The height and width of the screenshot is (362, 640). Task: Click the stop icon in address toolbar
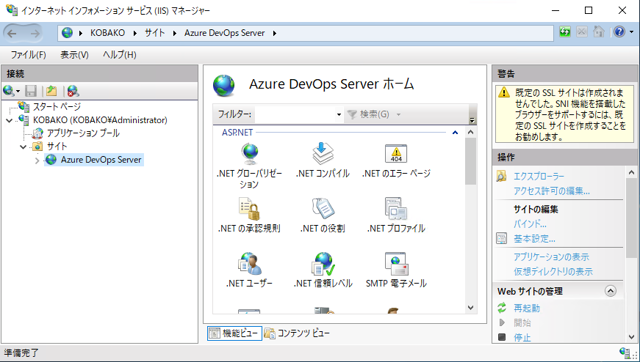pyautogui.click(x=582, y=32)
